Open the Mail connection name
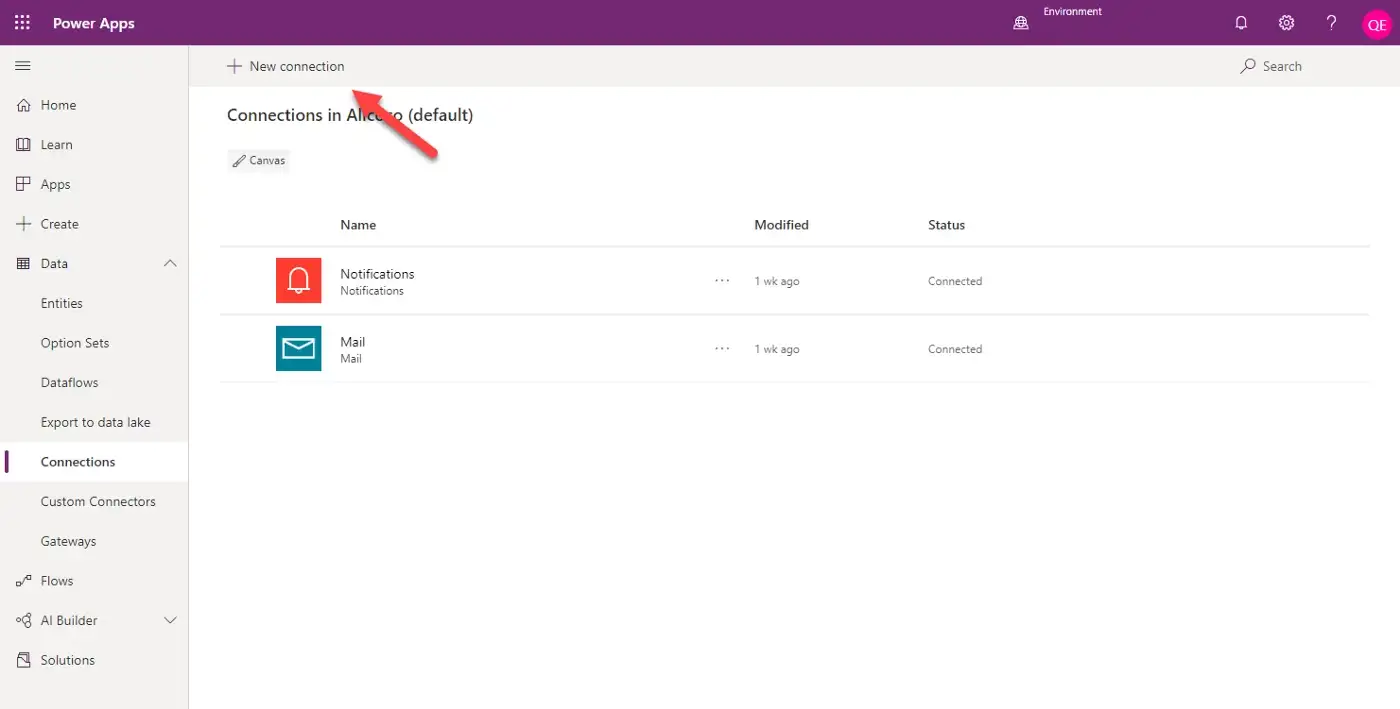 353,342
